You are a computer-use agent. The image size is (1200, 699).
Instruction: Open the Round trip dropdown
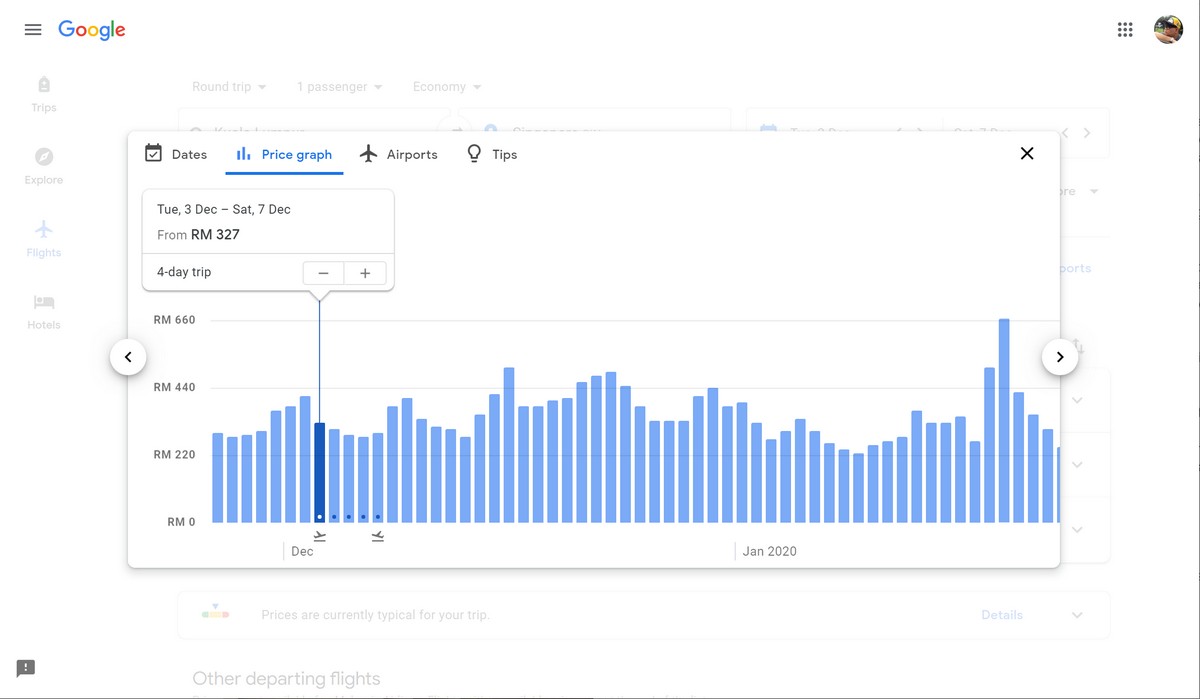[x=229, y=87]
